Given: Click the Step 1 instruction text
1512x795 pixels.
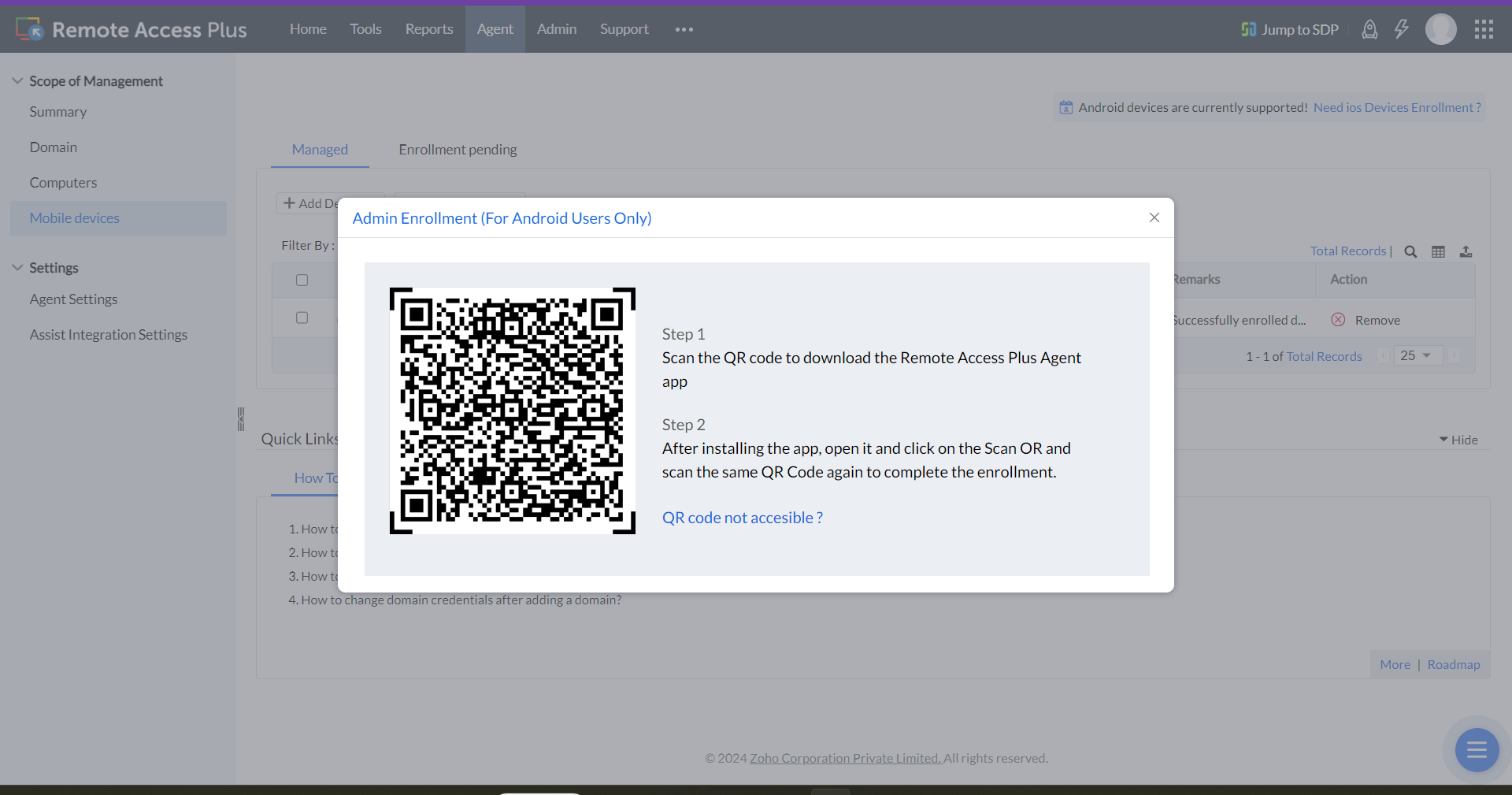Looking at the screenshot, I should (872, 370).
